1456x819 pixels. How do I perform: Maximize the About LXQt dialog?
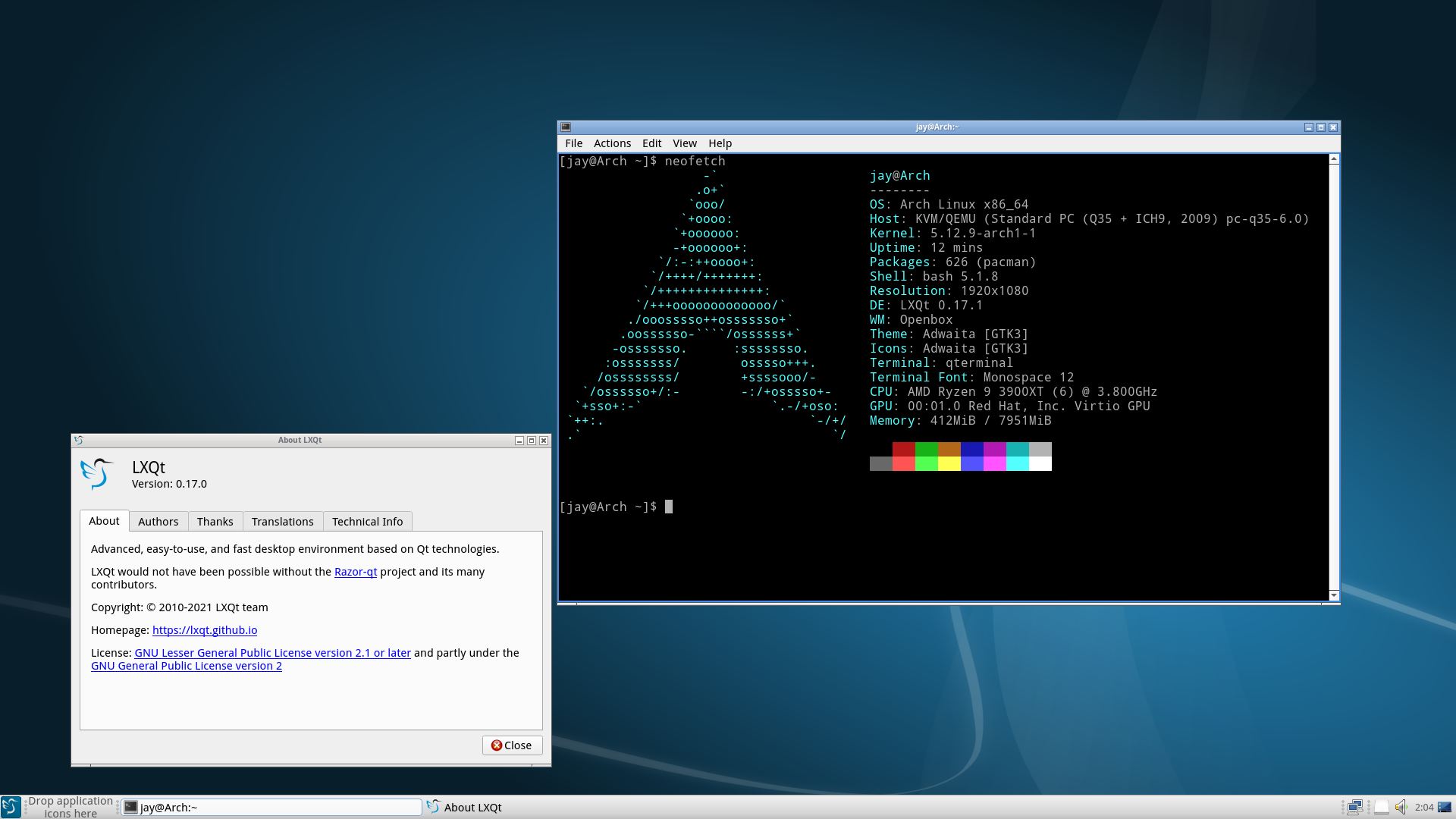[x=532, y=441]
